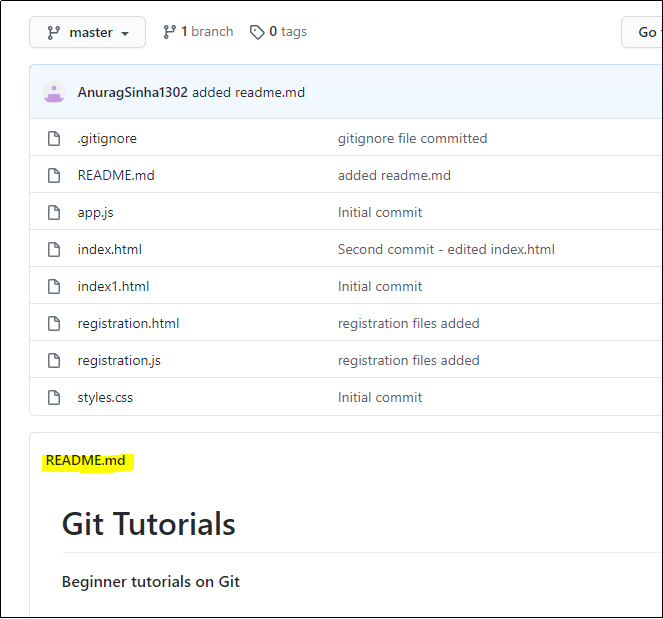Click file icon beside app.js

(55, 213)
